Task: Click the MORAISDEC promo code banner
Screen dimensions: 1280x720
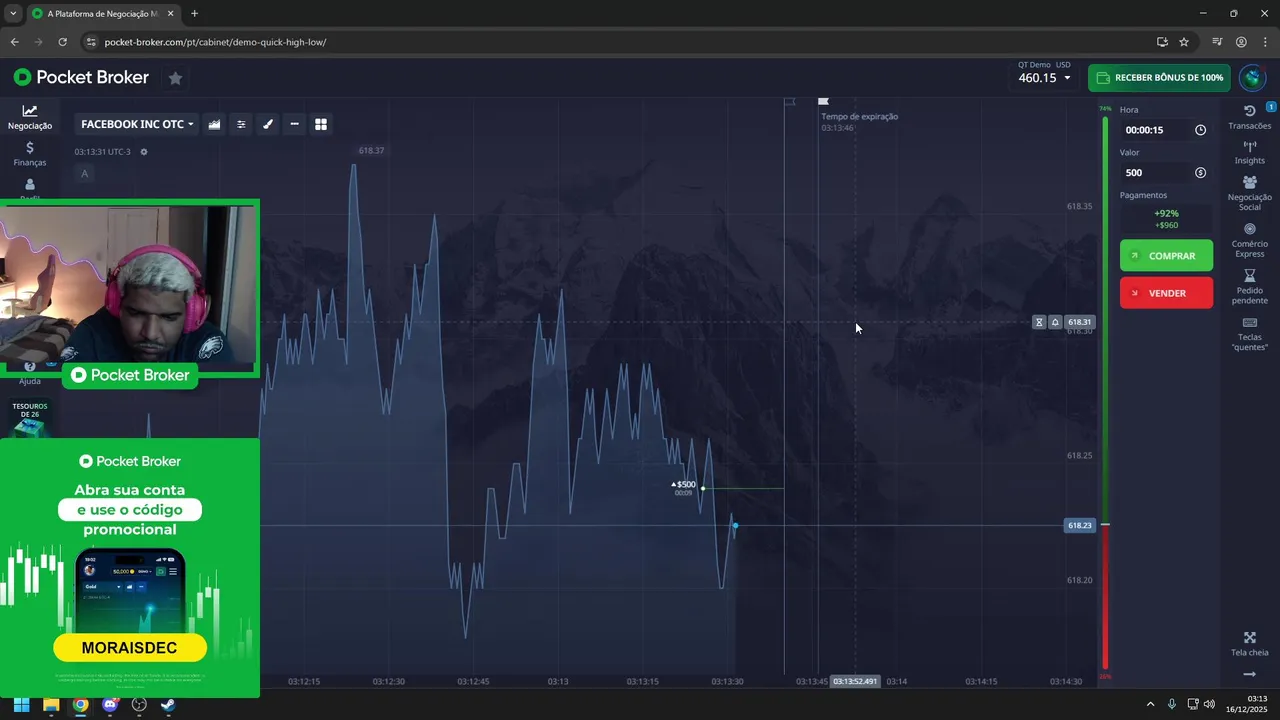Action: tap(130, 648)
